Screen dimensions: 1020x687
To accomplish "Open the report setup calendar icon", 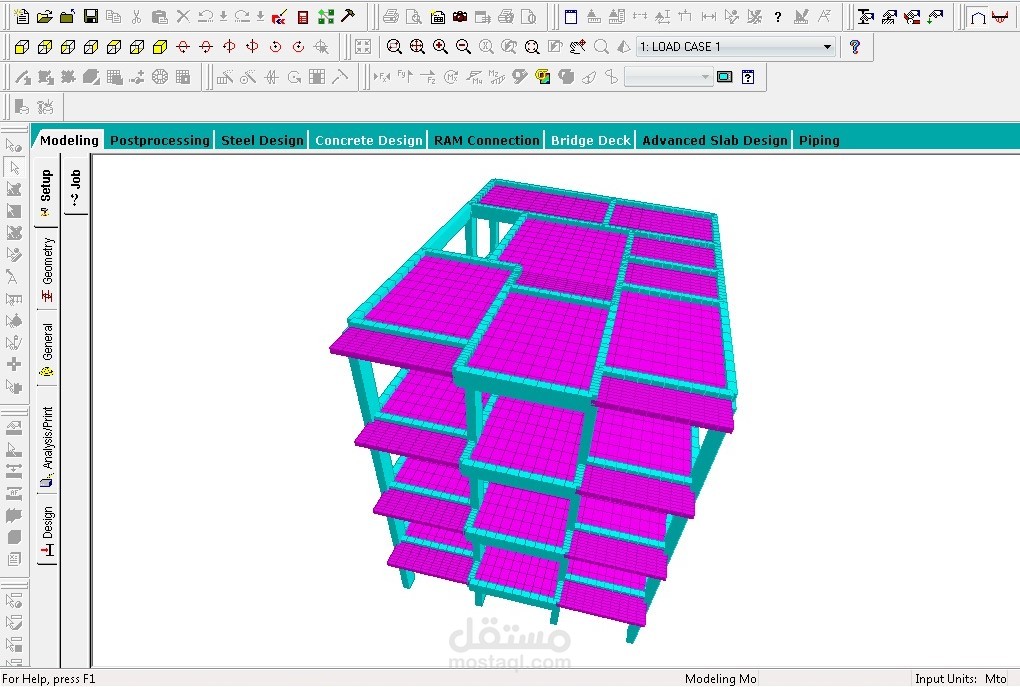I will 438,16.
